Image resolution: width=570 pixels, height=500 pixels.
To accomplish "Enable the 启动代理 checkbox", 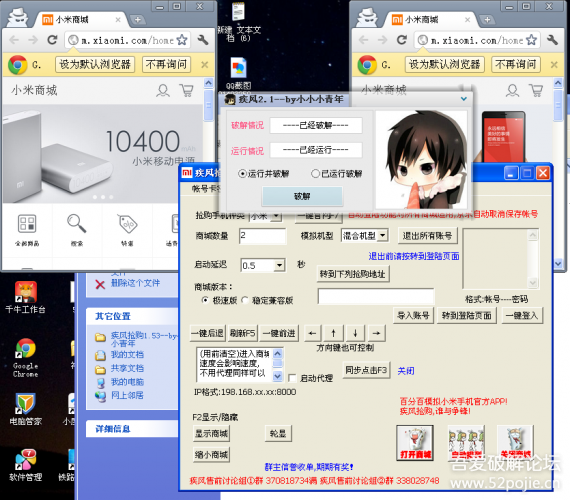I will 292,378.
